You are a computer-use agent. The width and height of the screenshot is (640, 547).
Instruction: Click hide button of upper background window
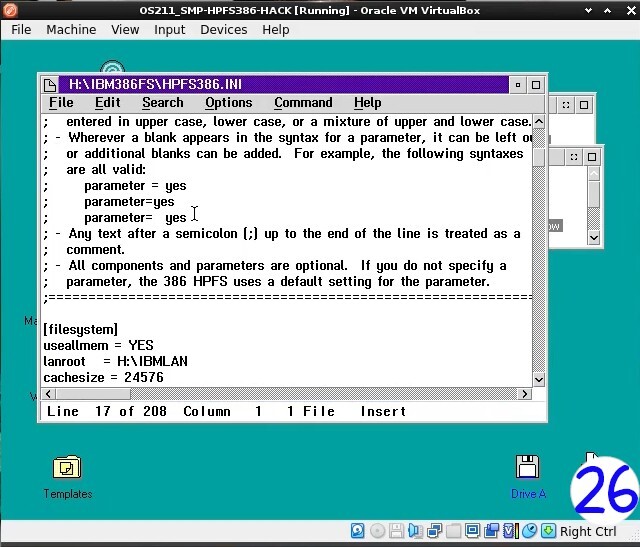pyautogui.click(x=566, y=105)
